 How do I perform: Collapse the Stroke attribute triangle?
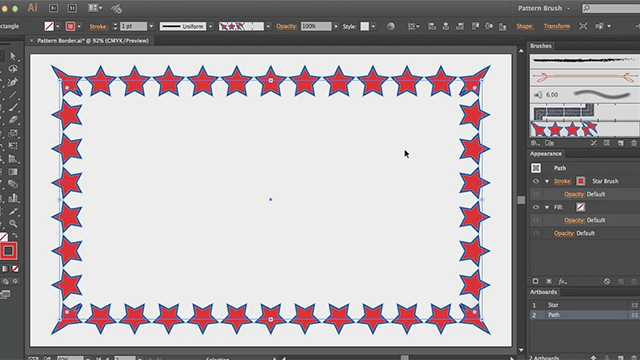coord(547,181)
